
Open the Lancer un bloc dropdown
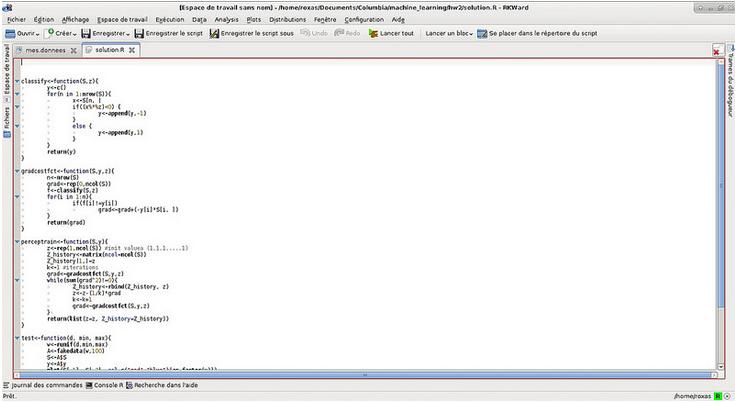[449, 33]
